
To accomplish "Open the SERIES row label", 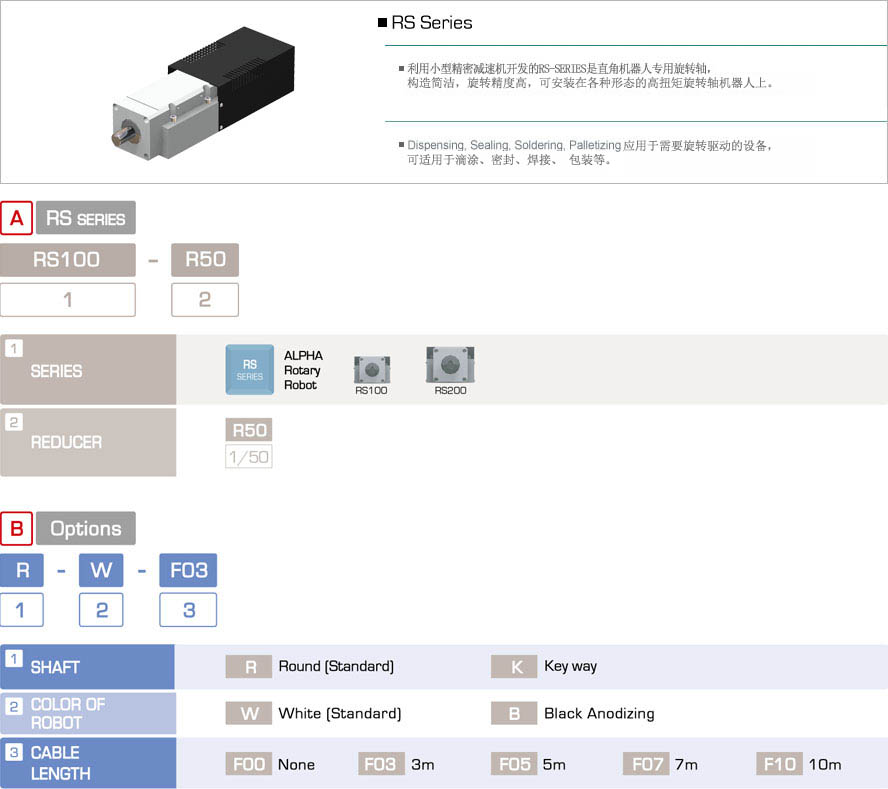I will pos(88,369).
